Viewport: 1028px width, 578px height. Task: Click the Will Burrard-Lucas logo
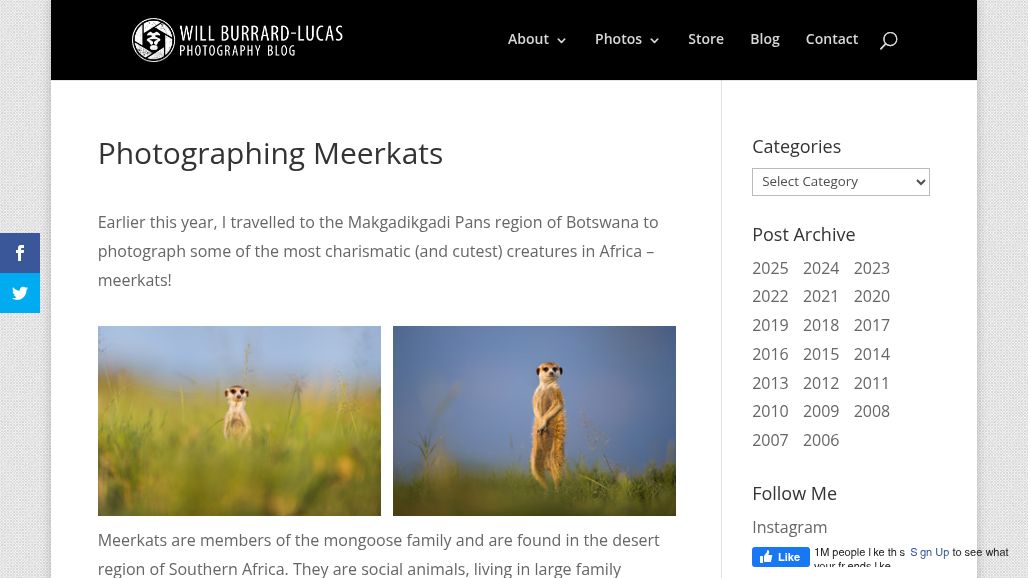237,40
